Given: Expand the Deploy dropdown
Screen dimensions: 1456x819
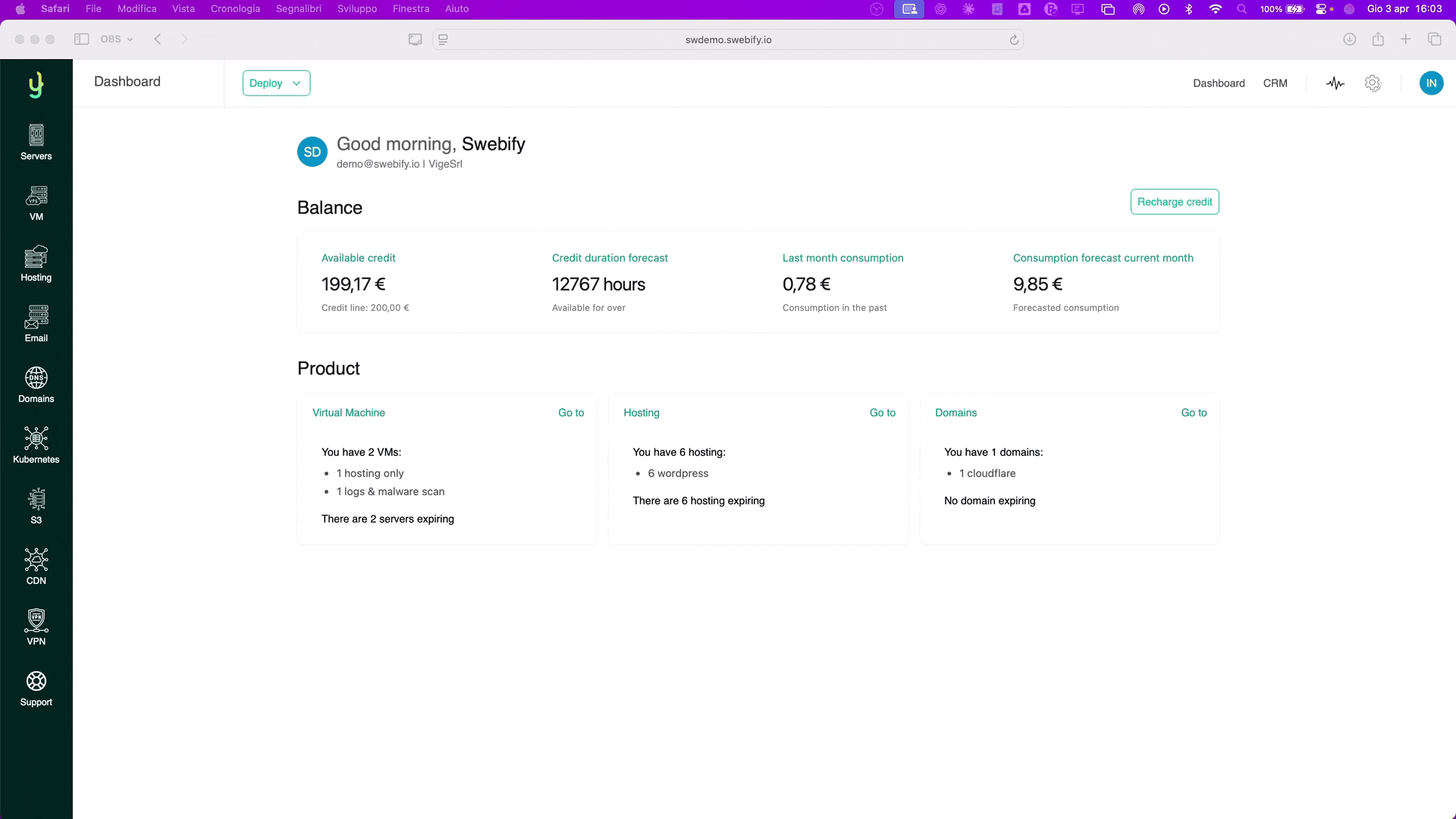Looking at the screenshot, I should click(x=275, y=83).
